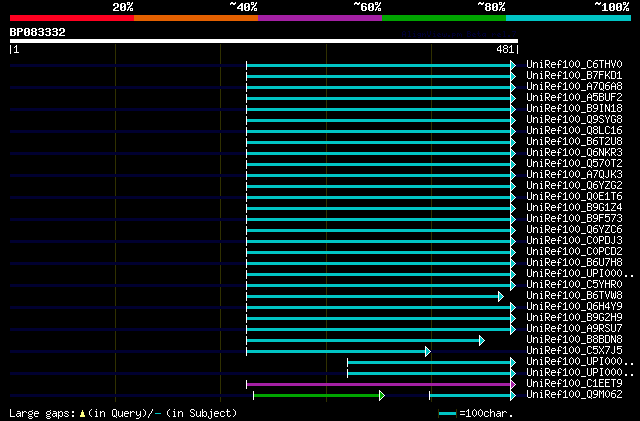640x421 pixels.
Task: Select the UniRef100_Q6YZG2 subject name
Action: 574,186
